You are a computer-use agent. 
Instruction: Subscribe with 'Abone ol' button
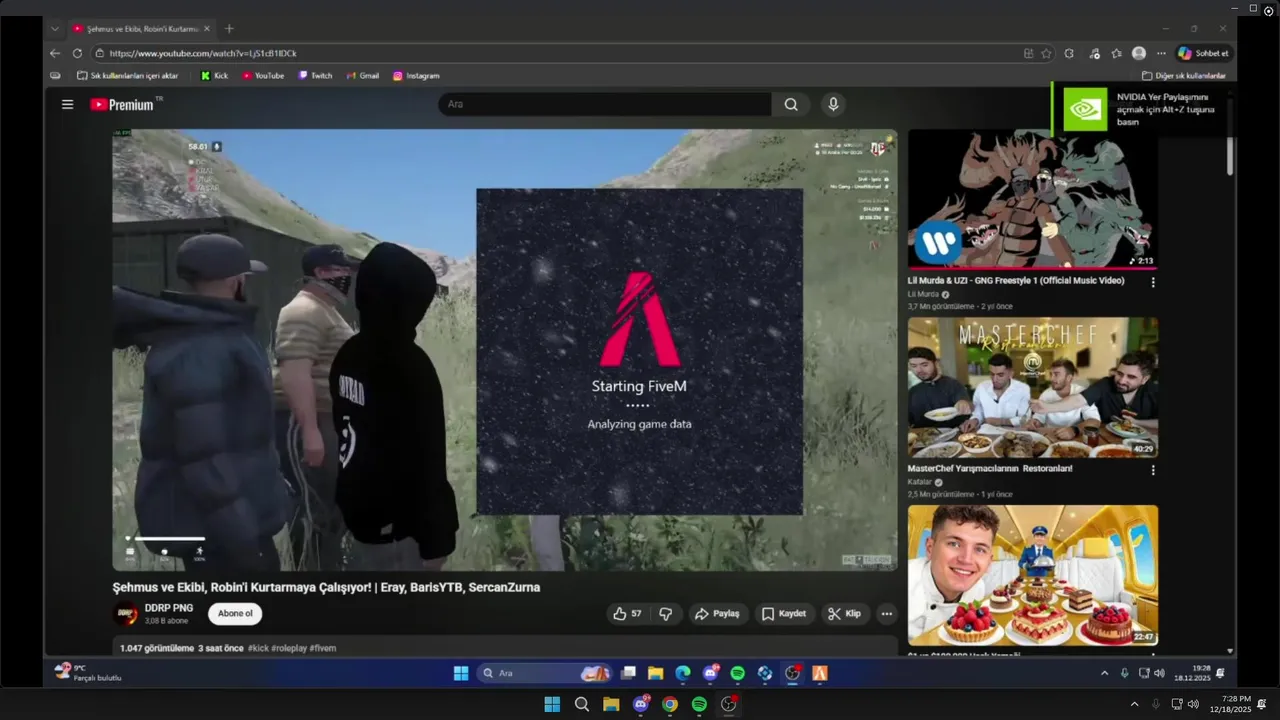235,613
